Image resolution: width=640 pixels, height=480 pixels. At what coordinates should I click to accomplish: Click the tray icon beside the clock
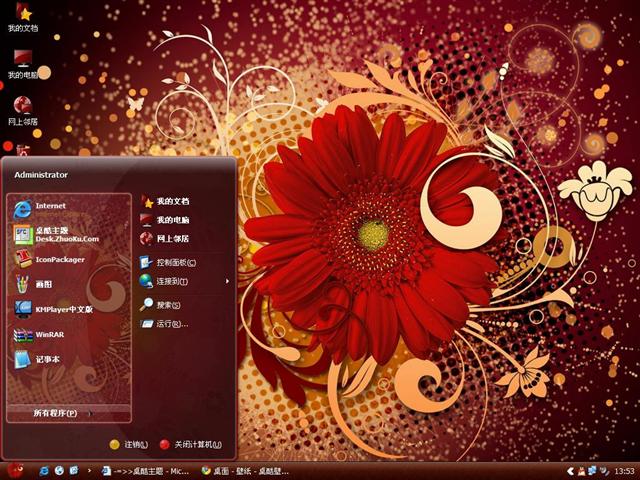click(604, 471)
